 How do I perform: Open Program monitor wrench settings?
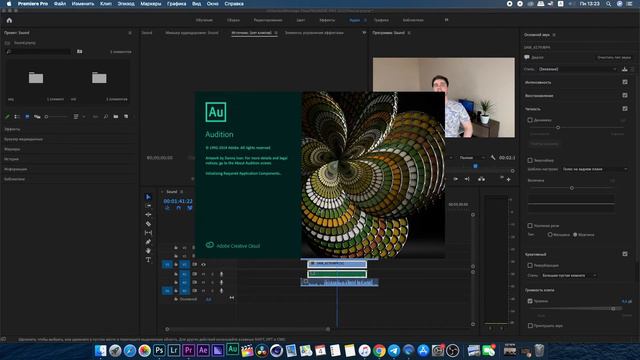(493, 158)
